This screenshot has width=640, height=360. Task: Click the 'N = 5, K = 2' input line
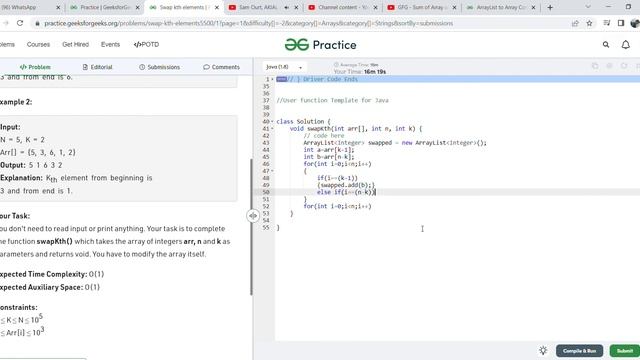[22, 140]
